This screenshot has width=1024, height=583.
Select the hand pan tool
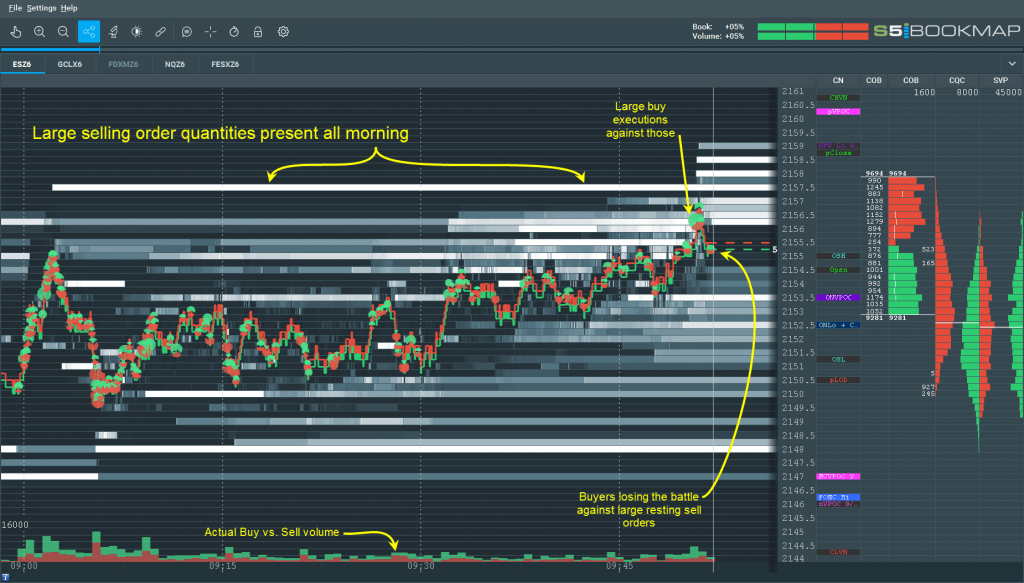pyautogui.click(x=16, y=31)
